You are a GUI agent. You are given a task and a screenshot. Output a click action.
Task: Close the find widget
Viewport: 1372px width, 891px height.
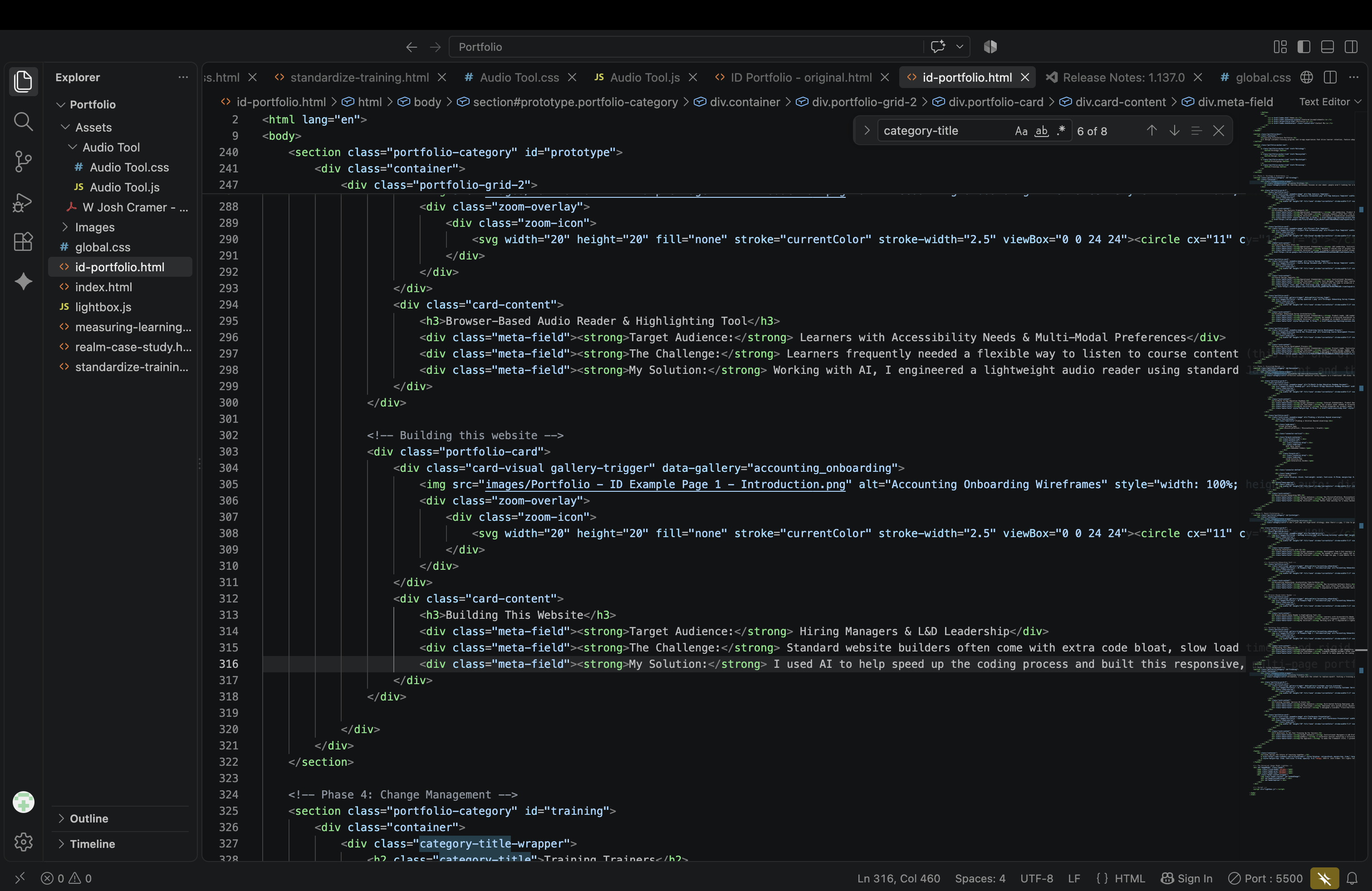(x=1218, y=131)
